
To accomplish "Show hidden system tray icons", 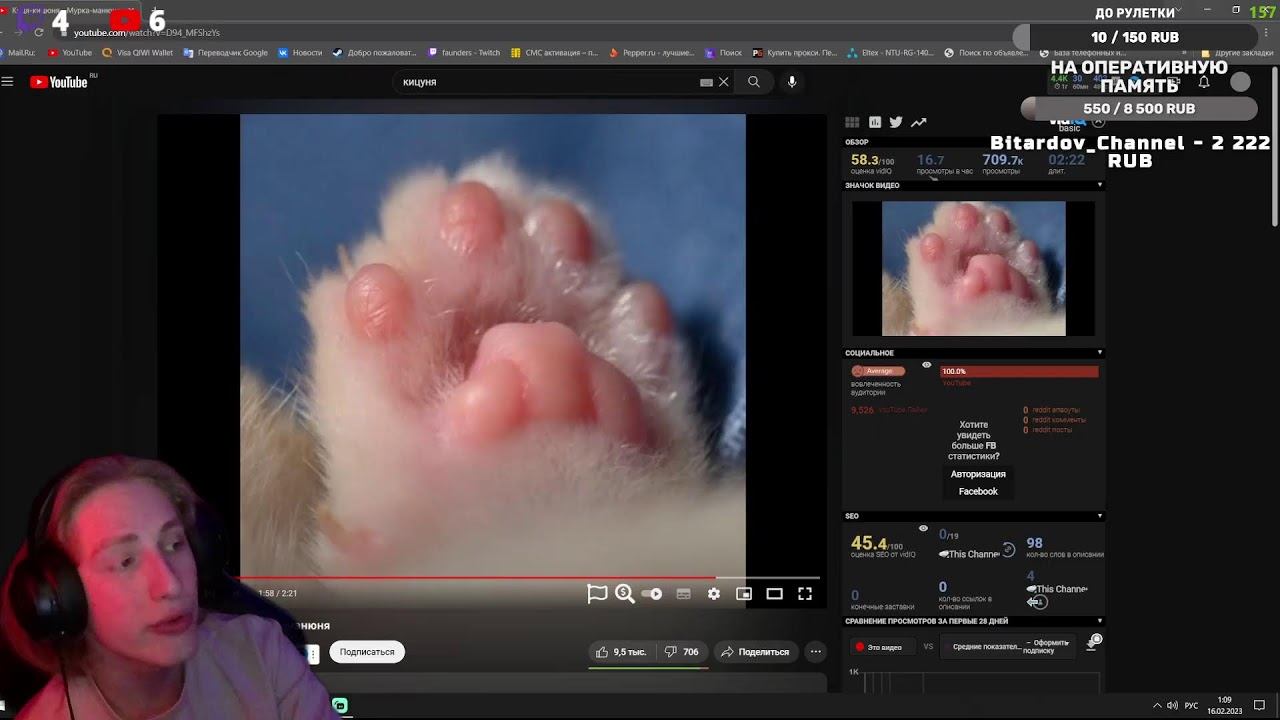I will click(x=1157, y=705).
